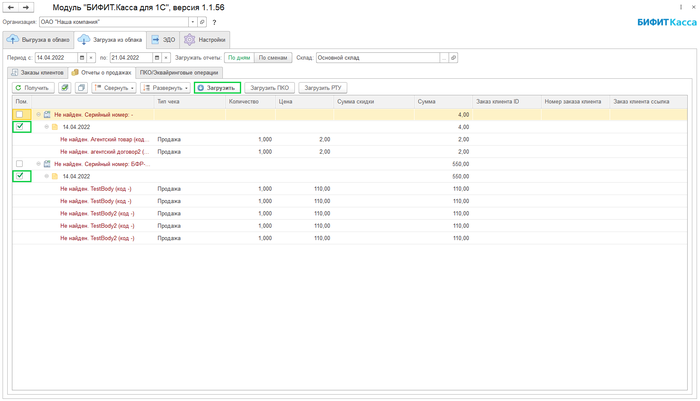Click the cash register icon in the first serial number row
Screen dimensions: 700x401
click(47, 115)
